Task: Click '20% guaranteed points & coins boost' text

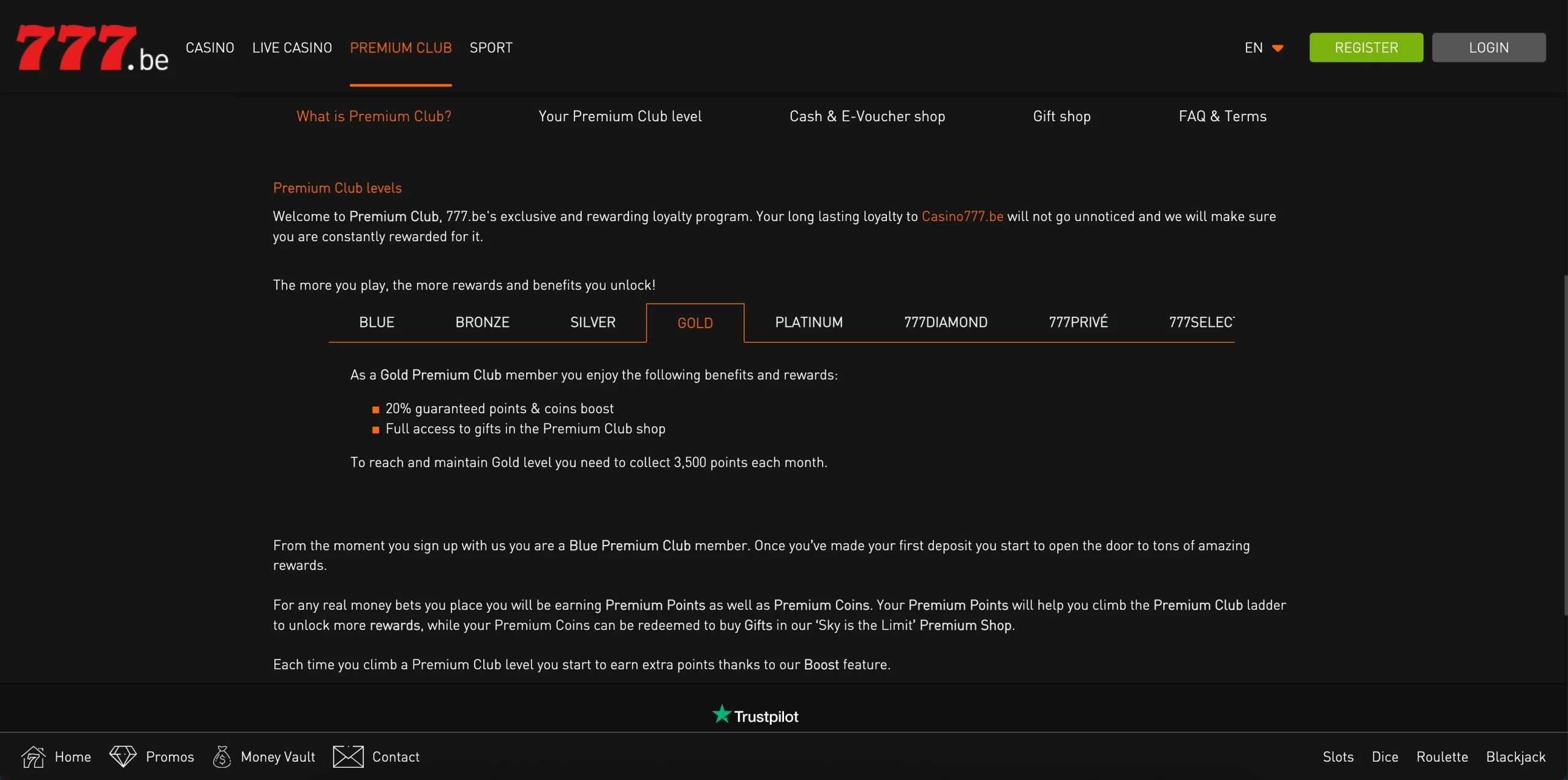Action: point(499,409)
